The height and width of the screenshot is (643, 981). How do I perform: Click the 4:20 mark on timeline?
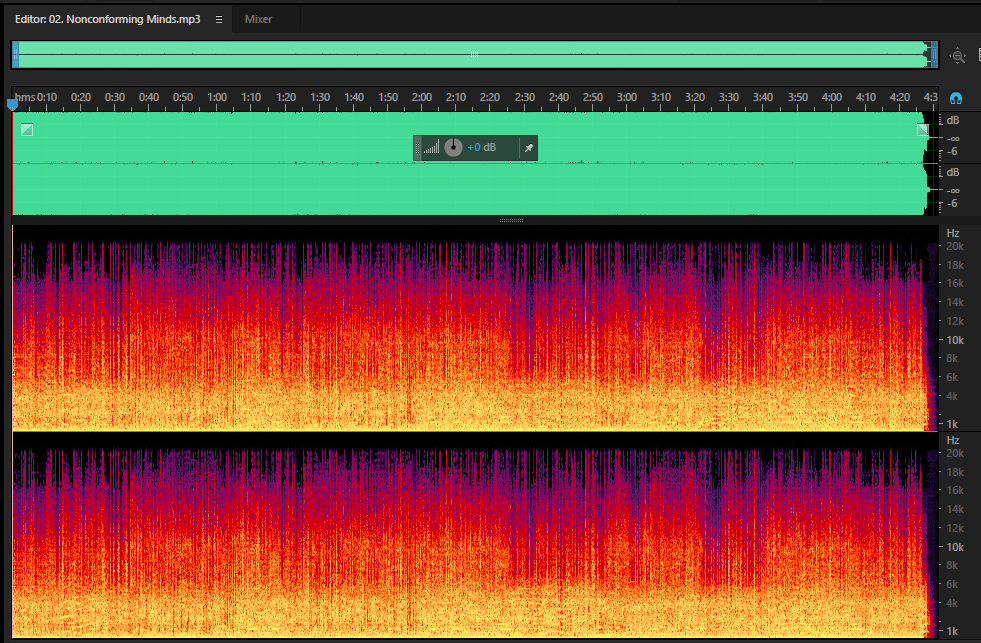pyautogui.click(x=900, y=97)
